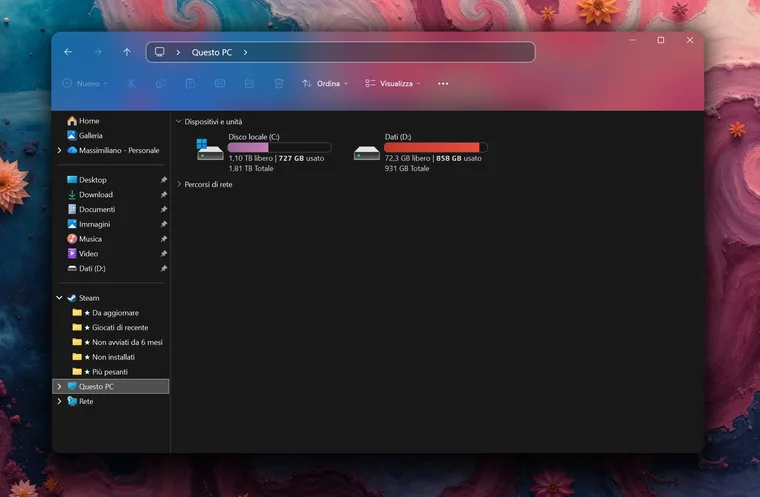Click the pin icon next to Video
This screenshot has width=760, height=497.
[x=164, y=254]
